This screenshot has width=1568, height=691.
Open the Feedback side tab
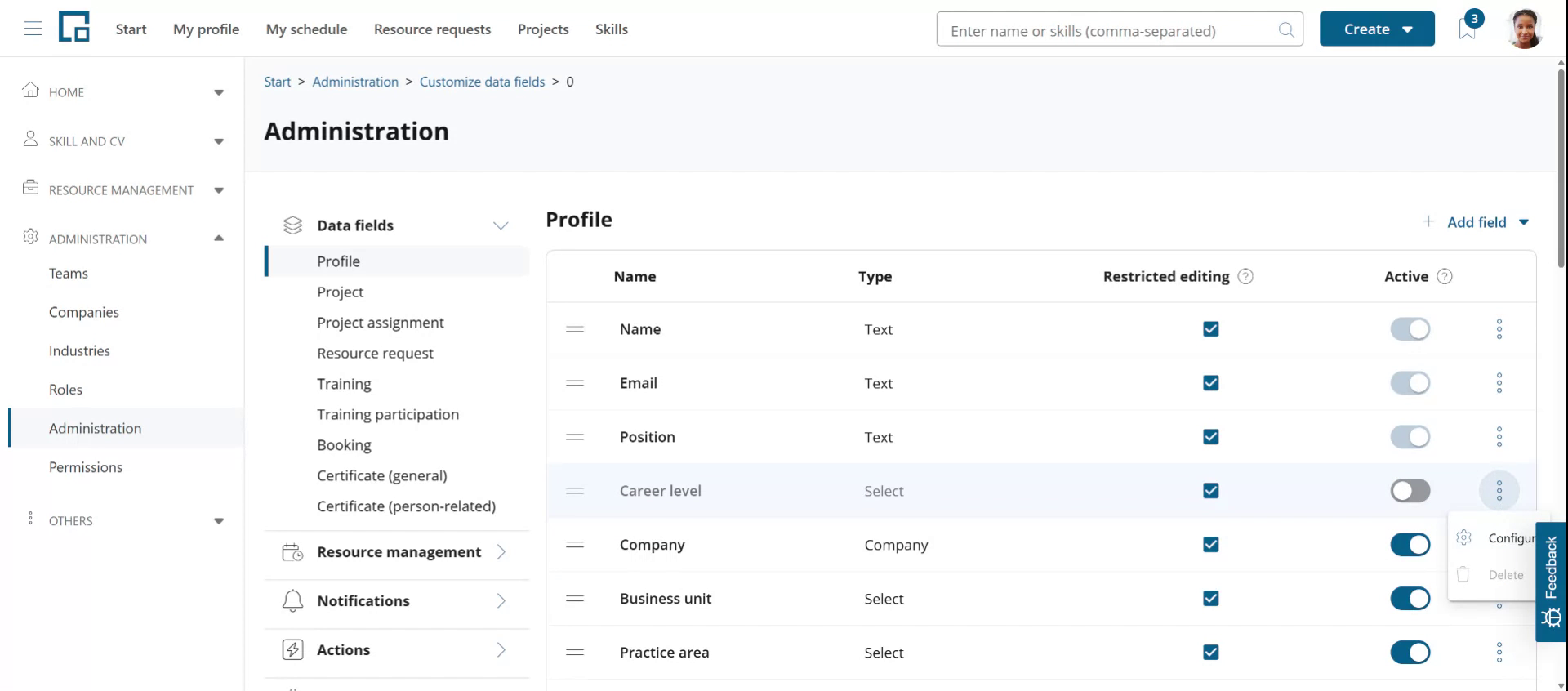(x=1552, y=582)
